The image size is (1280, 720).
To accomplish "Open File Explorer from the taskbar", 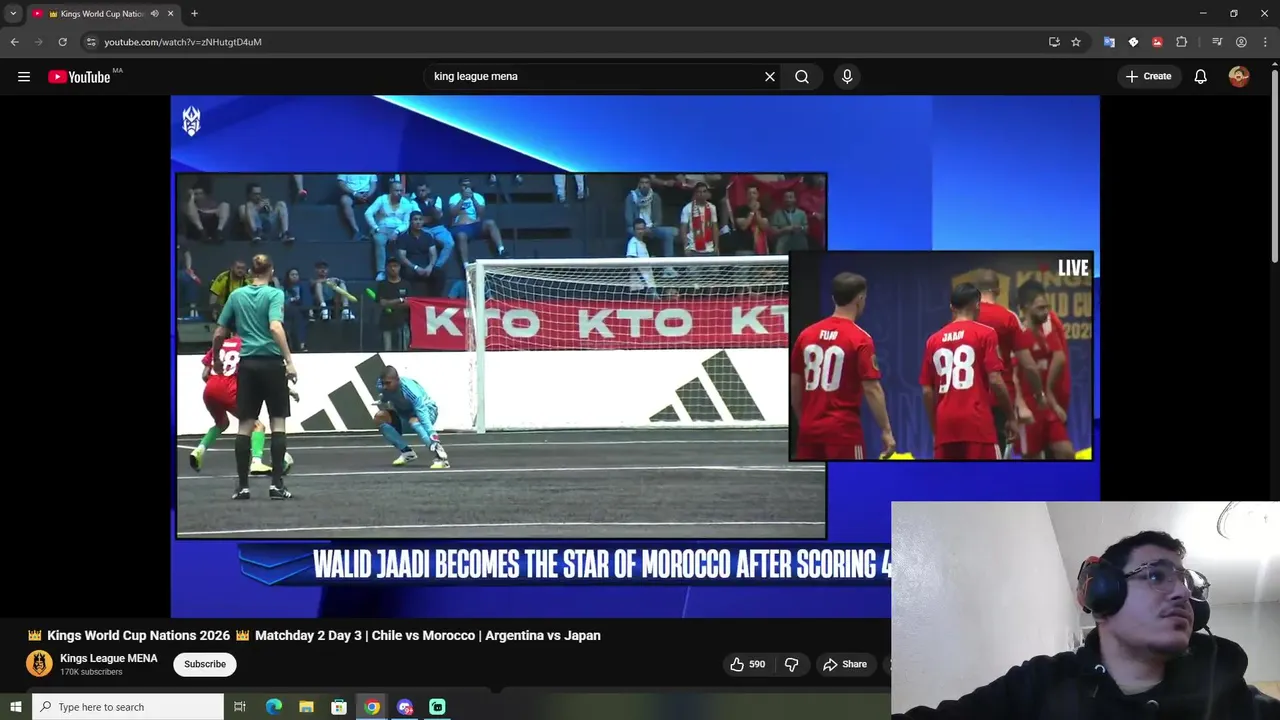I will [x=306, y=707].
